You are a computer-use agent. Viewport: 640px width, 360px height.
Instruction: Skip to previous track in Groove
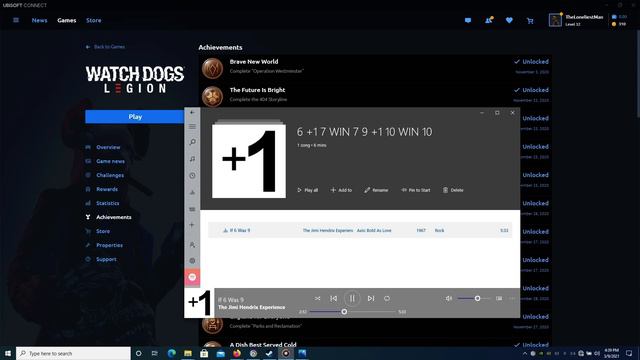(x=333, y=298)
